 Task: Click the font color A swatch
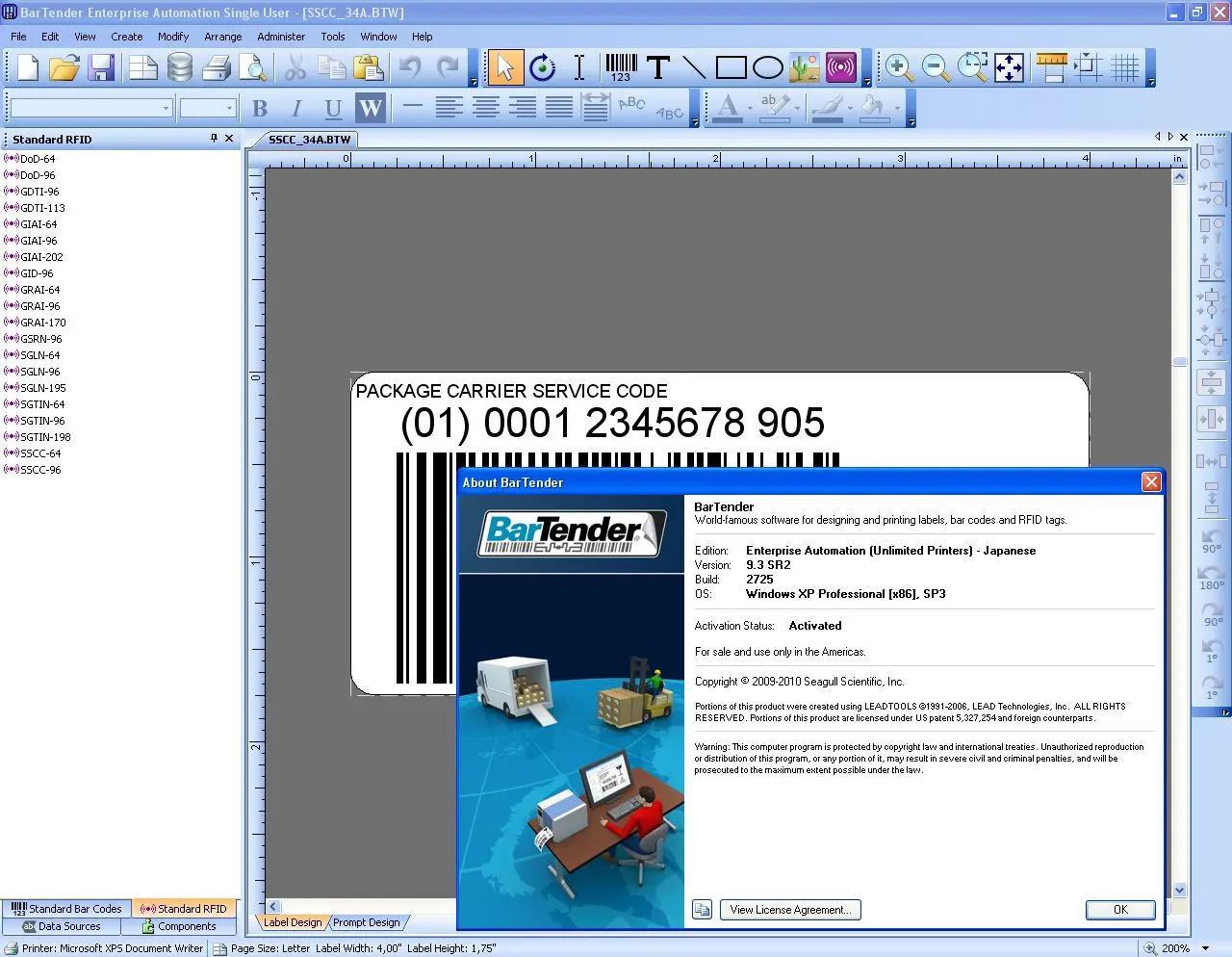click(729, 109)
